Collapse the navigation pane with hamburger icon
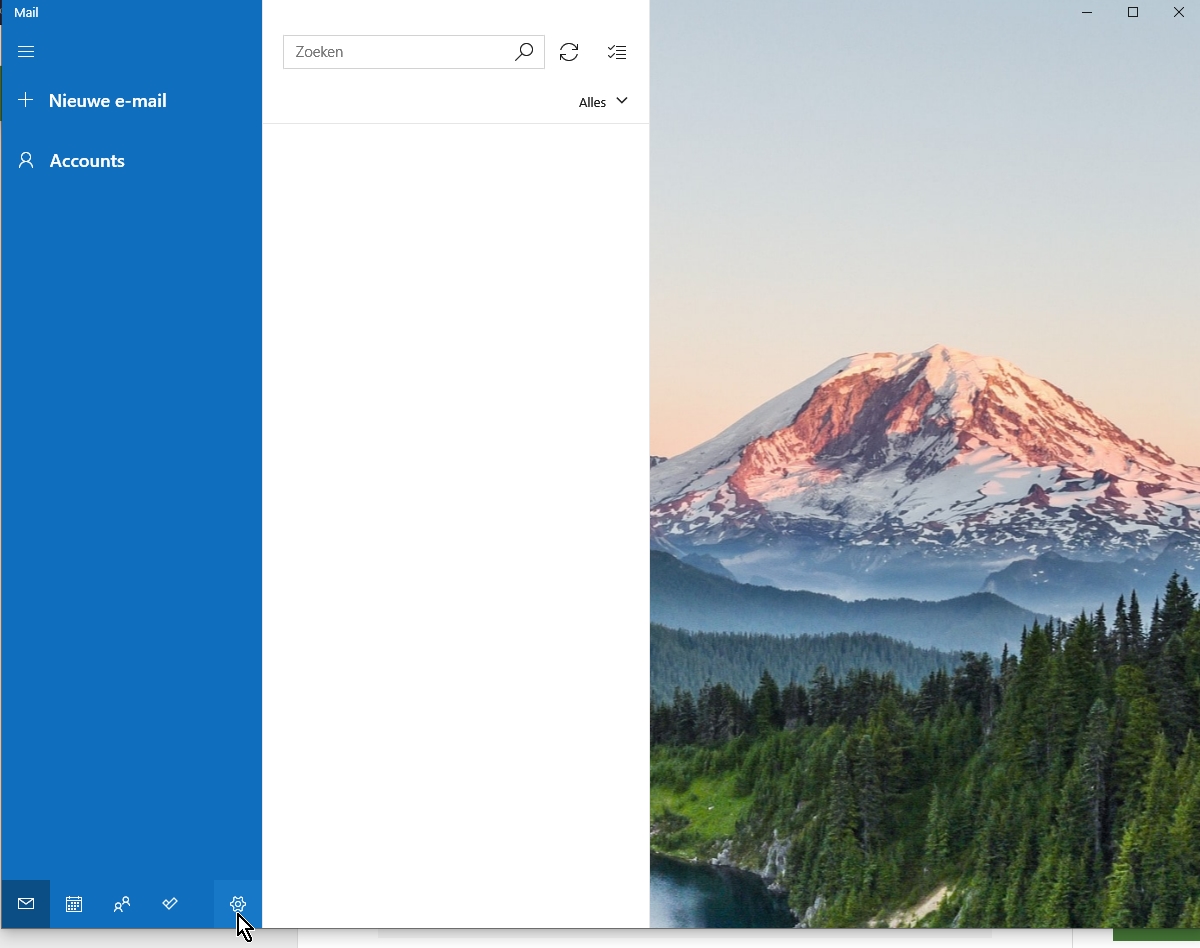Screen dimensions: 1200x948 (26, 52)
